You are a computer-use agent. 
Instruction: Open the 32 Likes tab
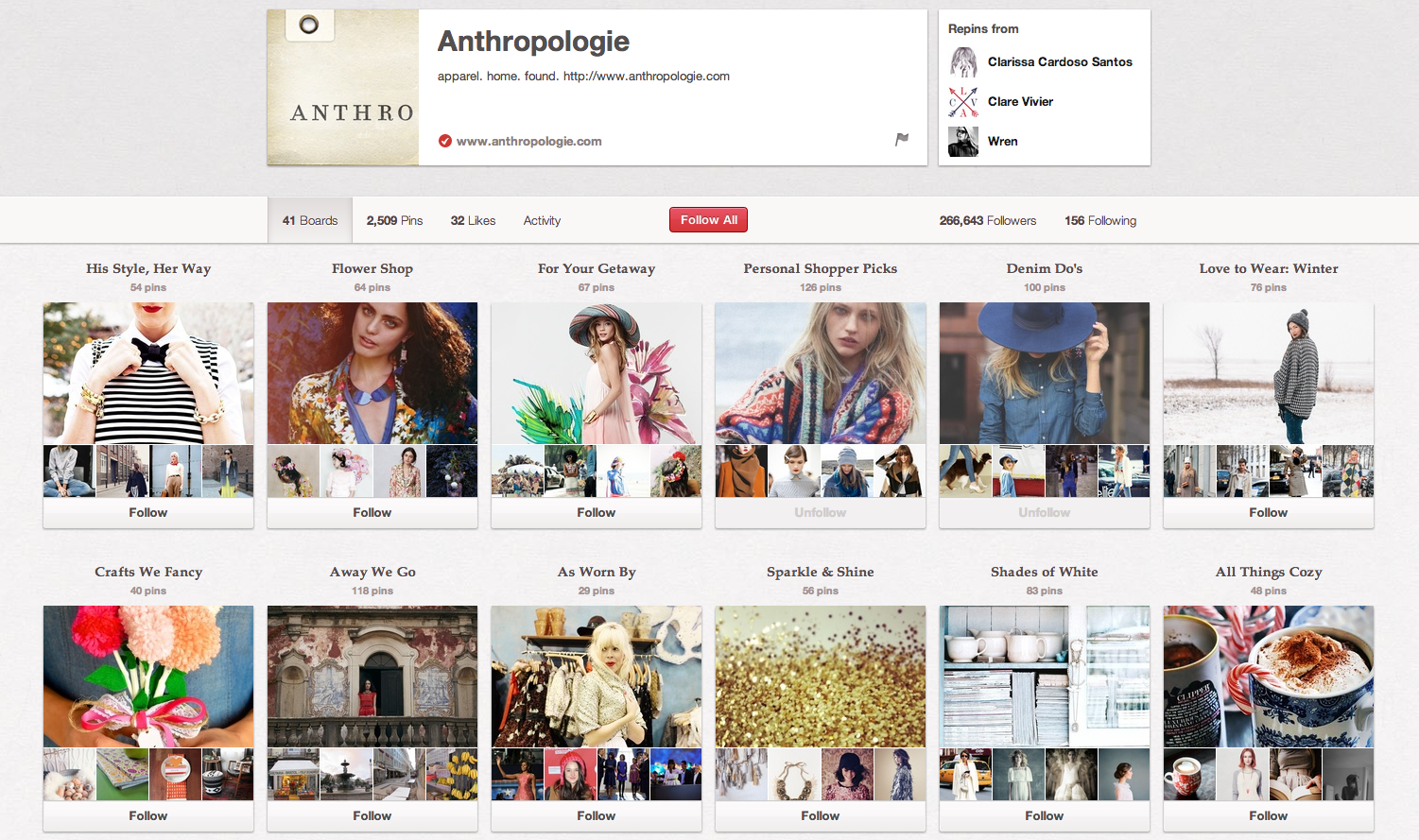[x=473, y=220]
